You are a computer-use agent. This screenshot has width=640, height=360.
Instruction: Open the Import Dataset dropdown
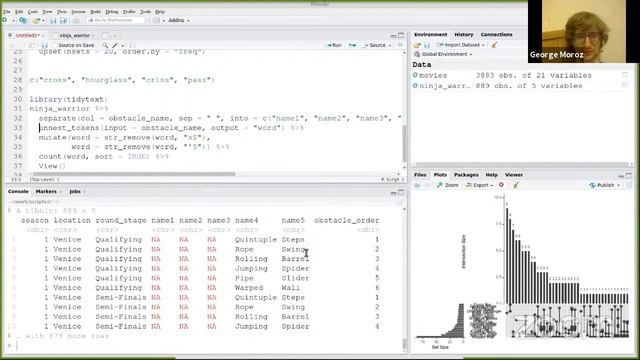coord(460,45)
